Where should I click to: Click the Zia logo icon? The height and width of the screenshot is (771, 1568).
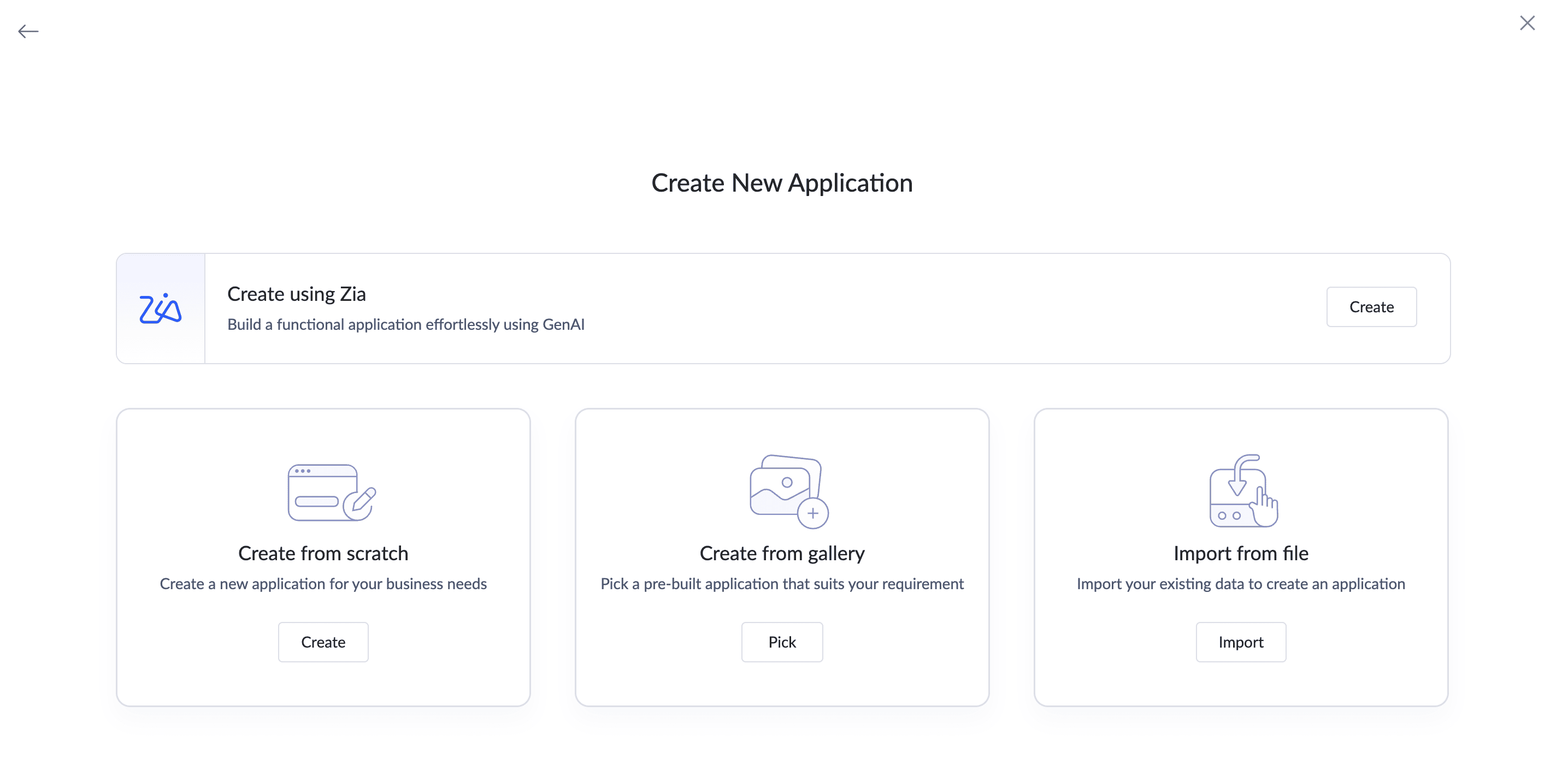point(160,309)
